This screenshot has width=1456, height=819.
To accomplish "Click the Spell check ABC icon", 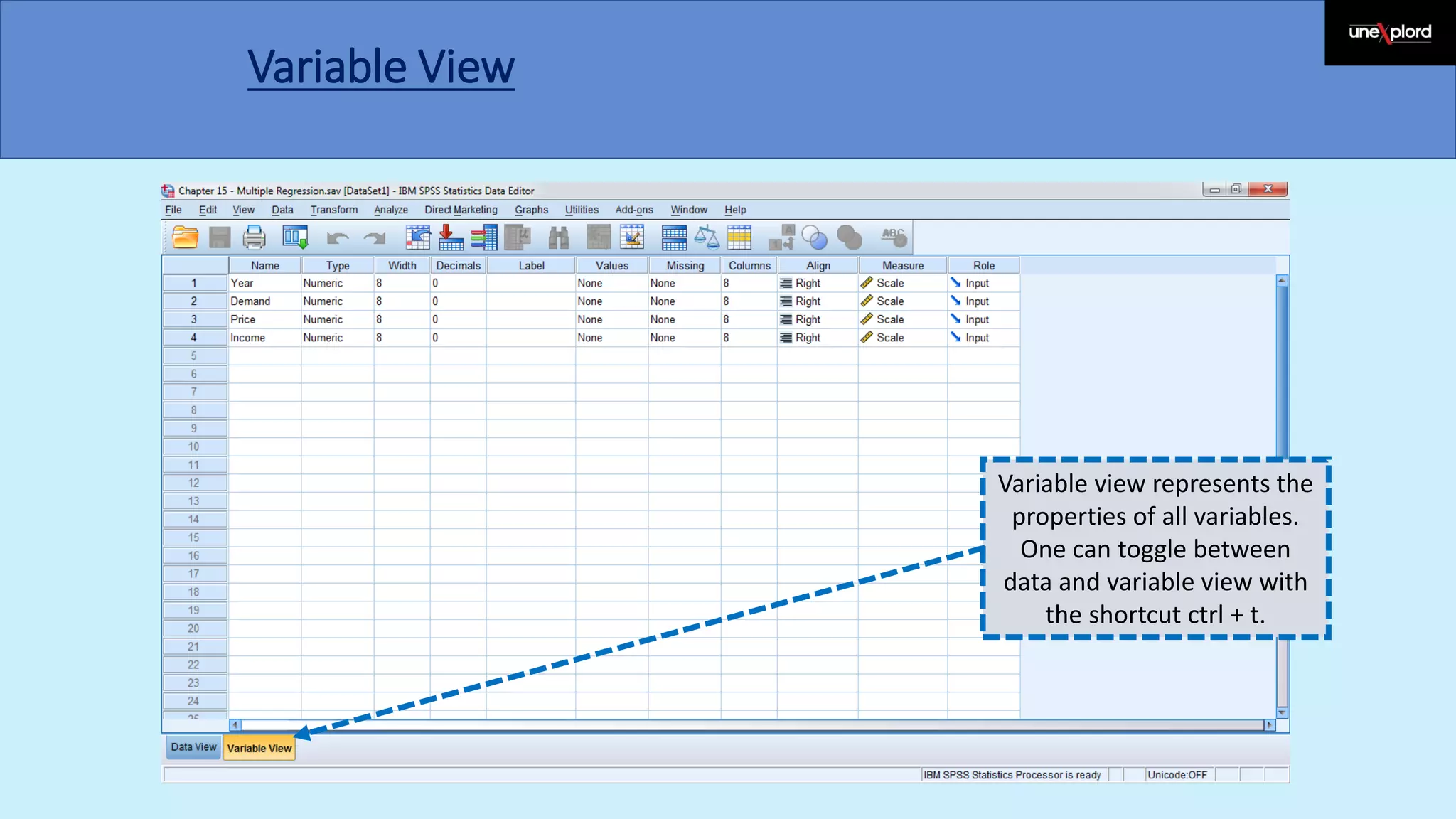I will [x=894, y=237].
